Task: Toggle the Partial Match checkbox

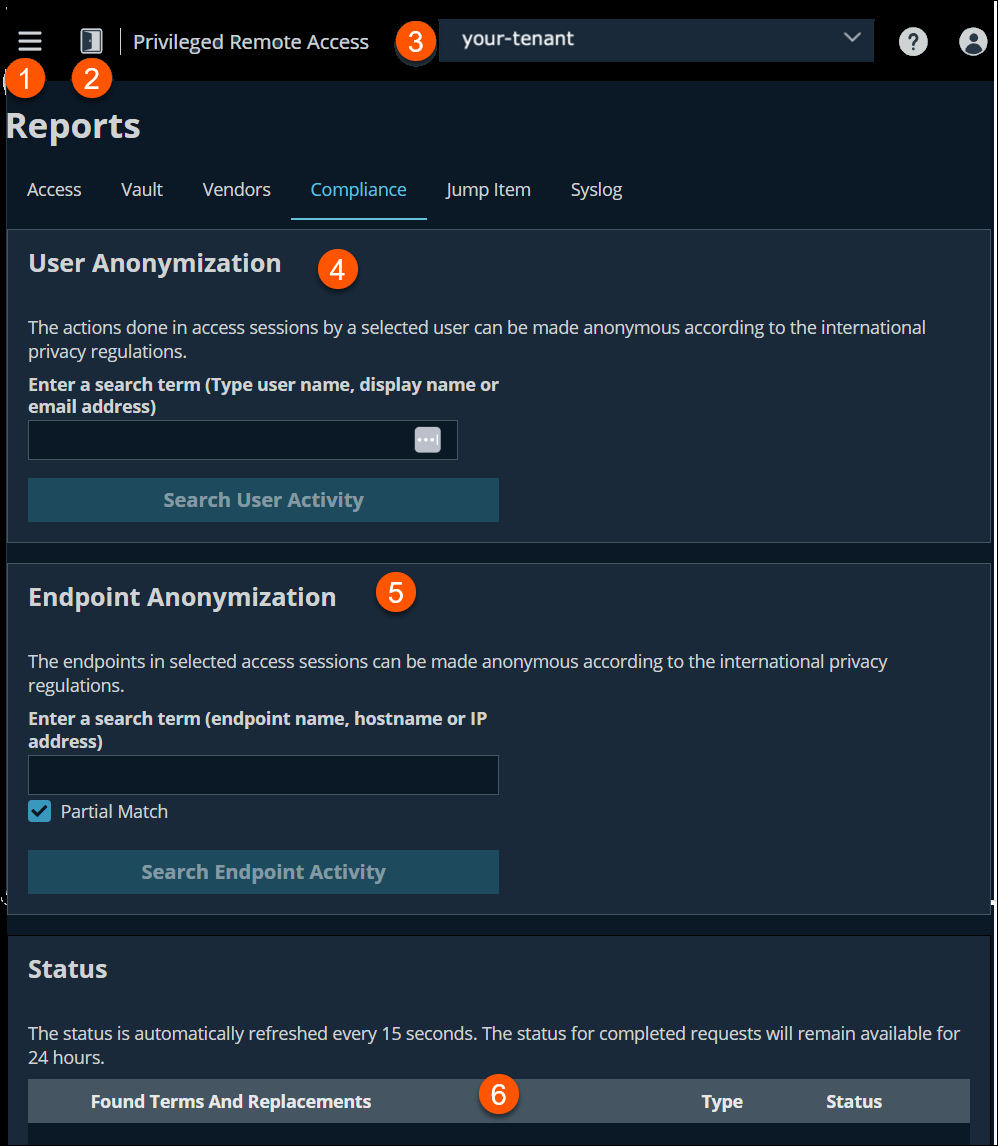Action: point(39,811)
